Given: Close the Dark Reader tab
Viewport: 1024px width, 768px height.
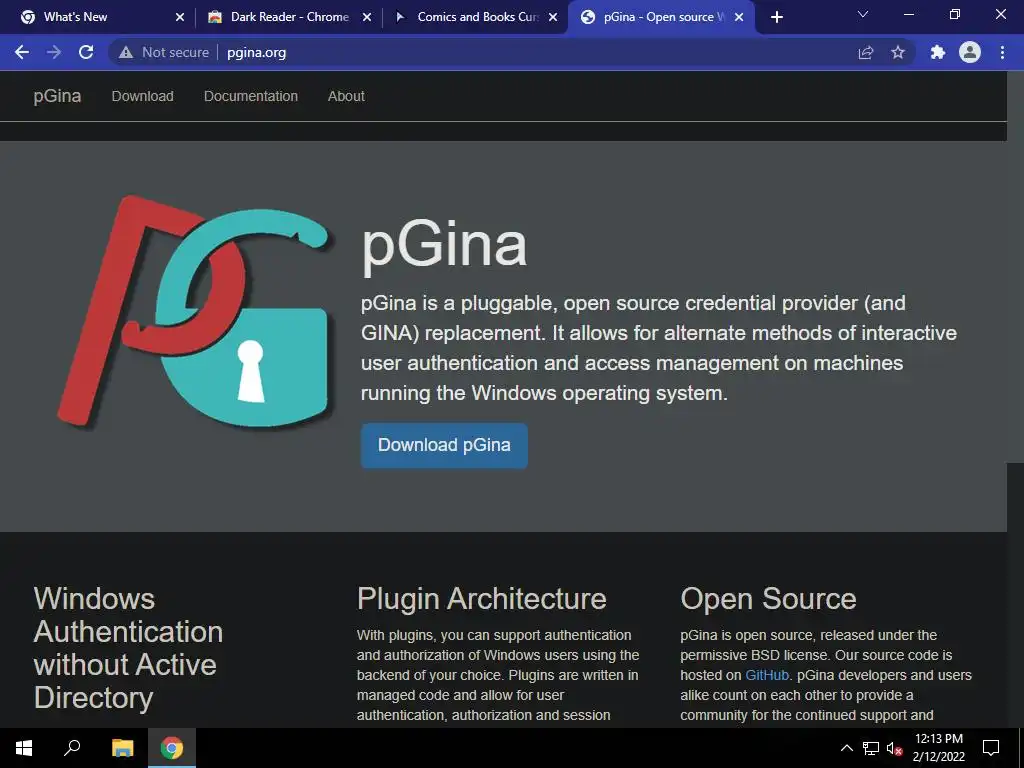Looking at the screenshot, I should coord(367,17).
